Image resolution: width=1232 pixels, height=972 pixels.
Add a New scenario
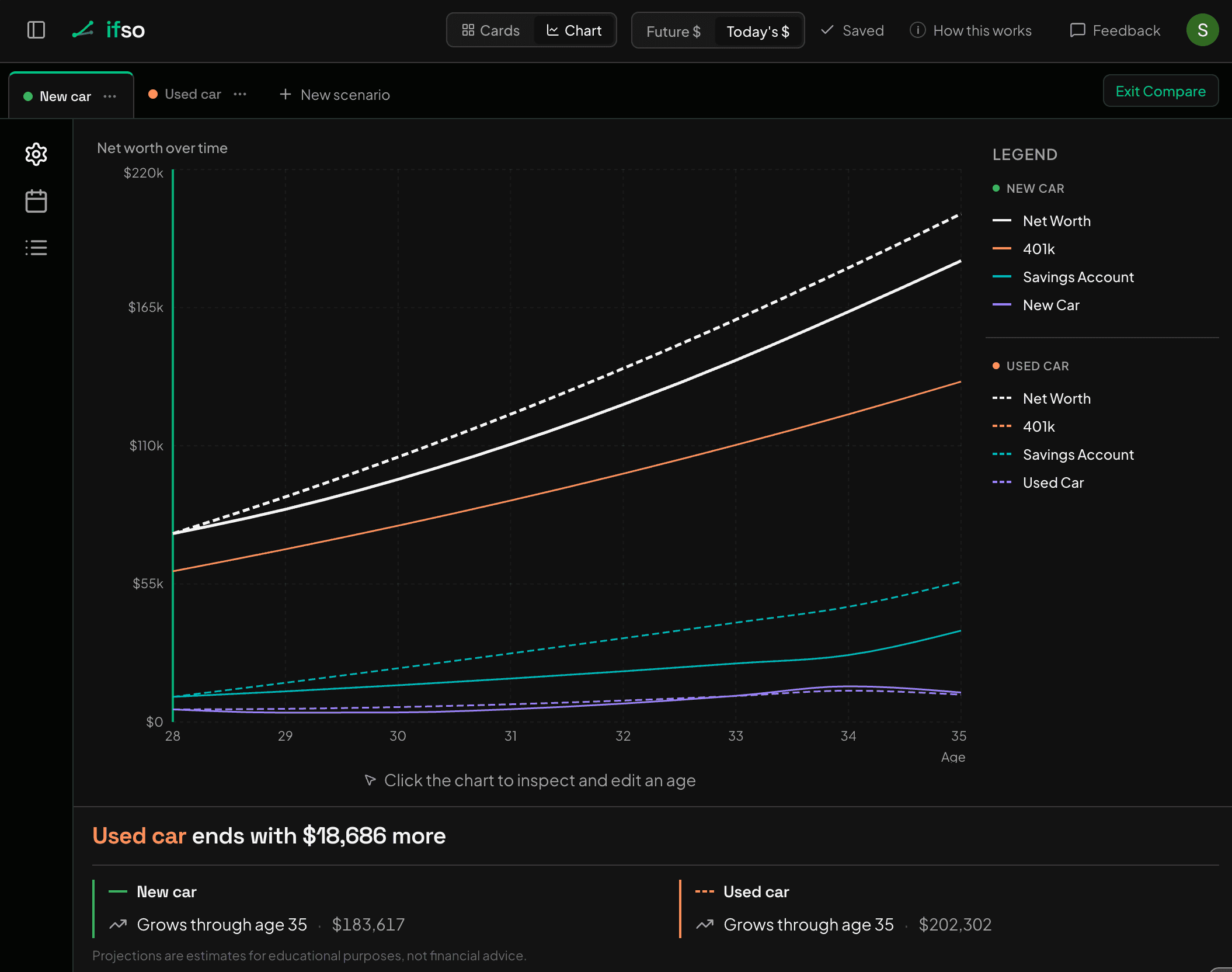coord(335,95)
